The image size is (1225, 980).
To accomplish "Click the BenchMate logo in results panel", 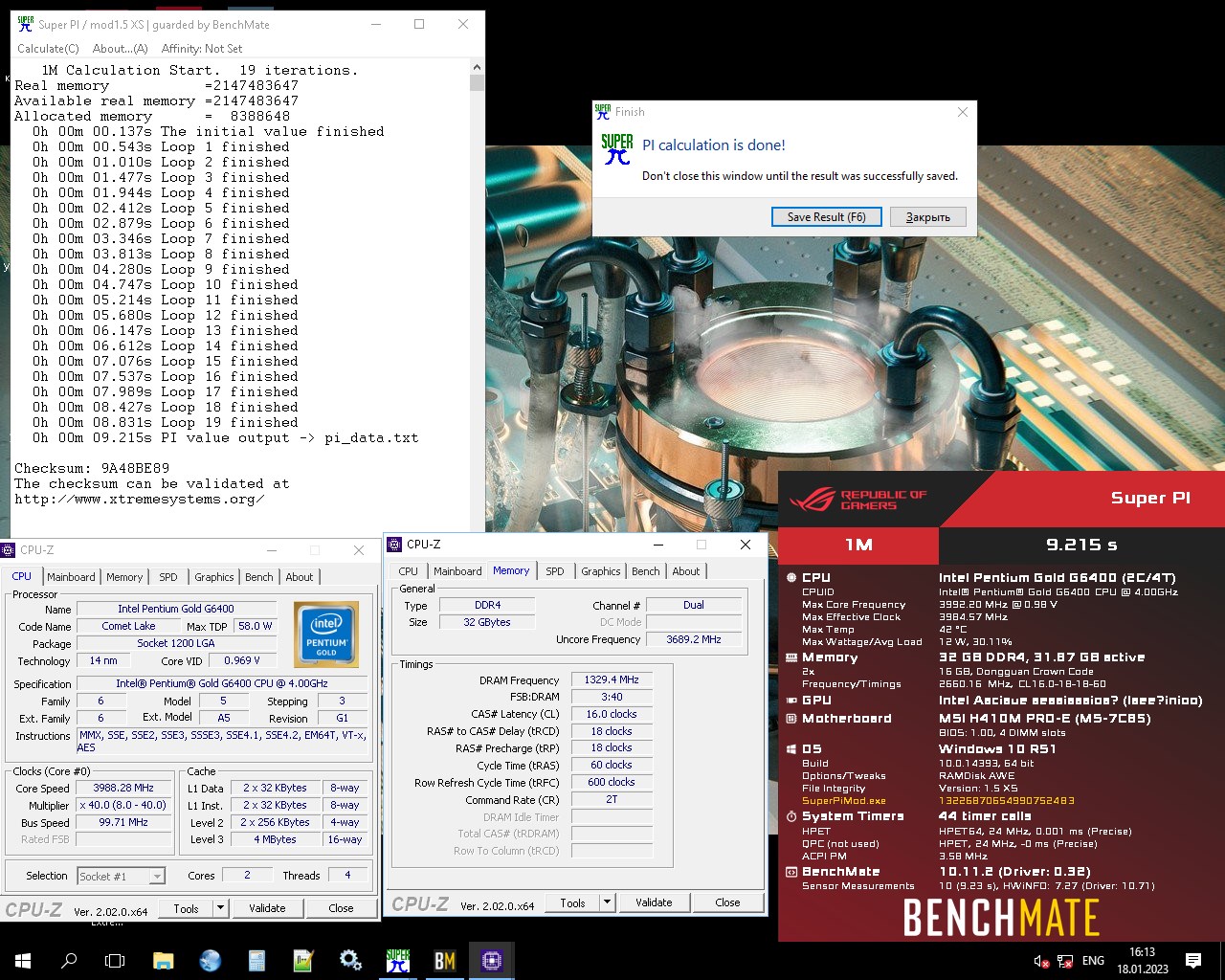I will click(1001, 918).
